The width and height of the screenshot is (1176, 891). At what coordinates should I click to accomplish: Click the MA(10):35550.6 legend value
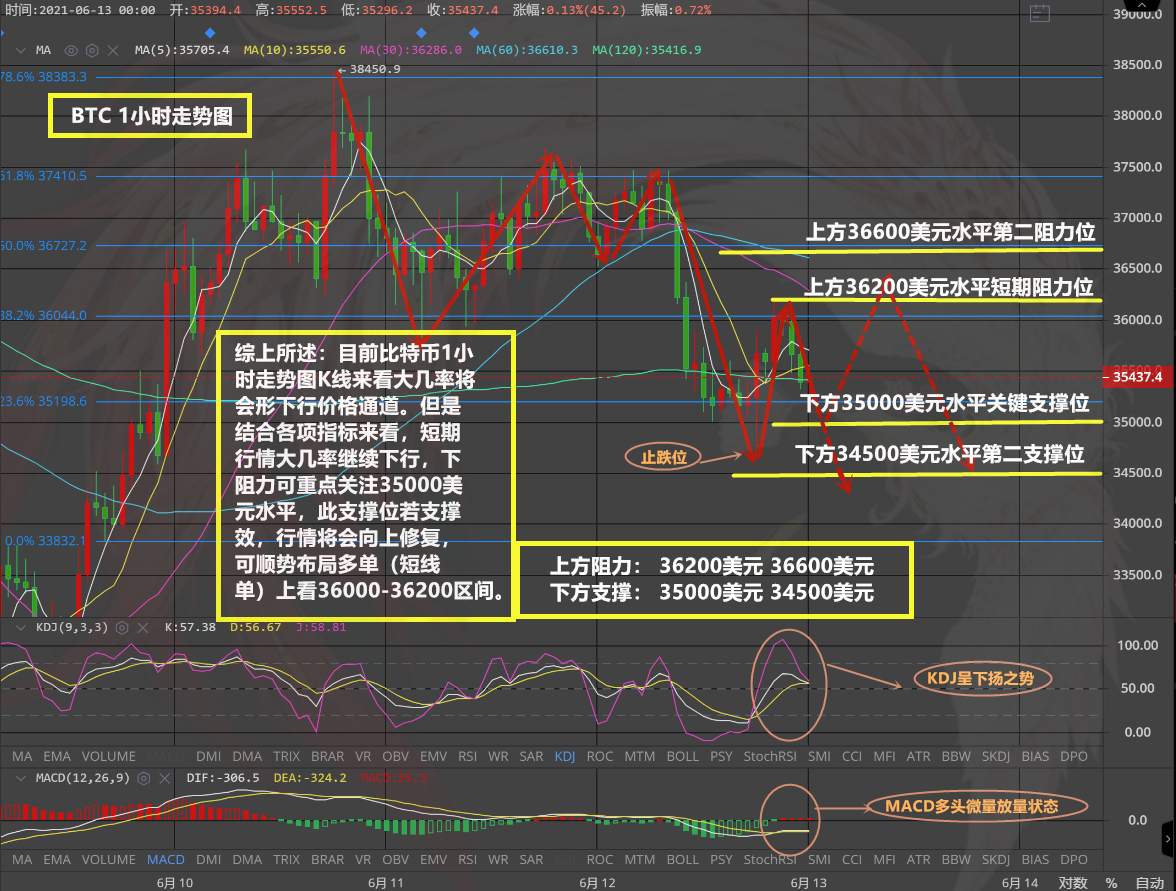pos(295,50)
